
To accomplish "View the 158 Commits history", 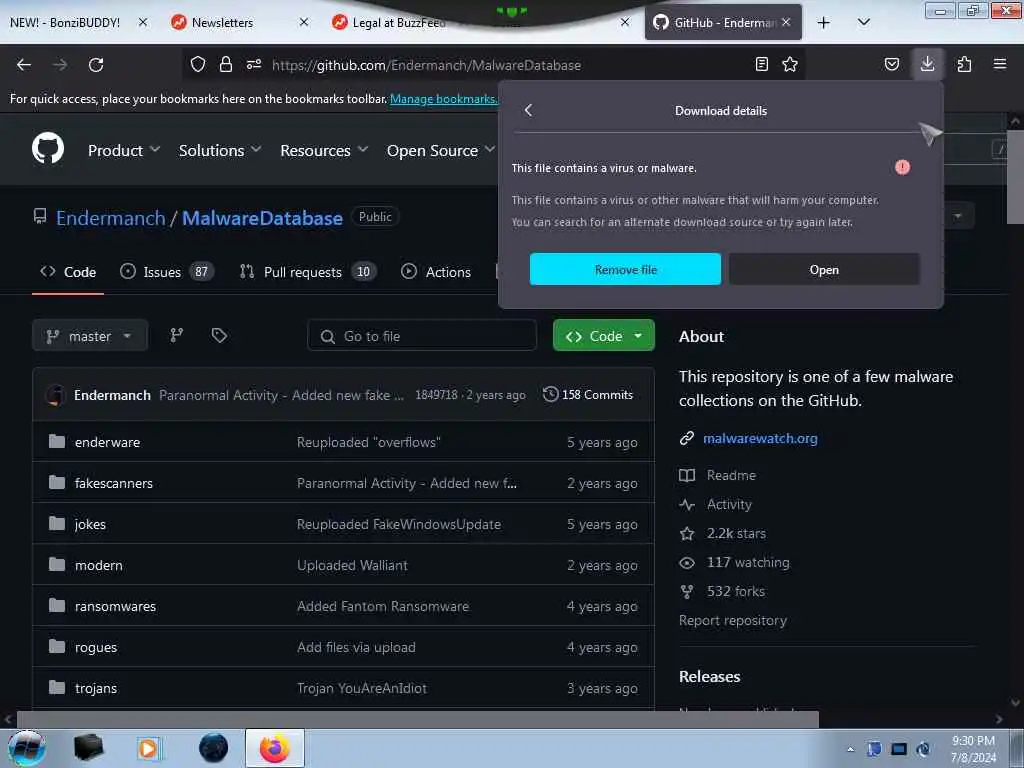I will pos(588,394).
